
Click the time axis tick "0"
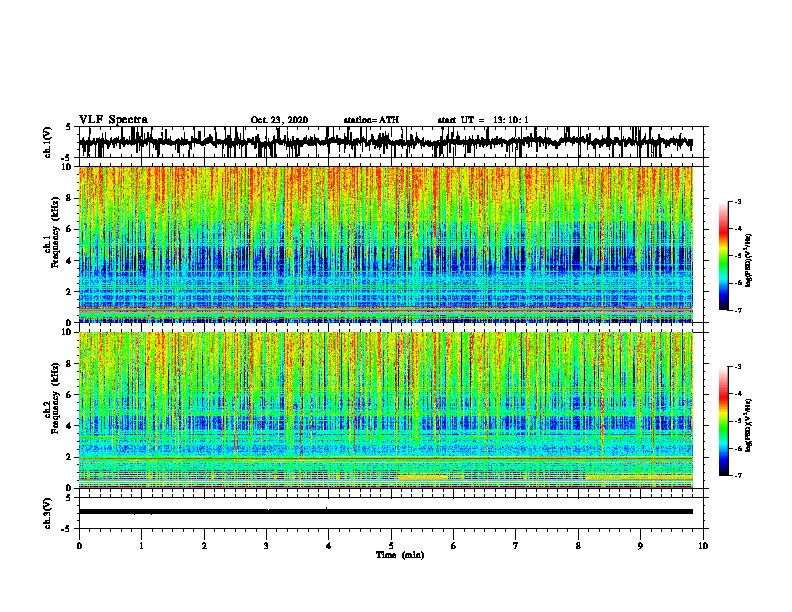pos(79,546)
